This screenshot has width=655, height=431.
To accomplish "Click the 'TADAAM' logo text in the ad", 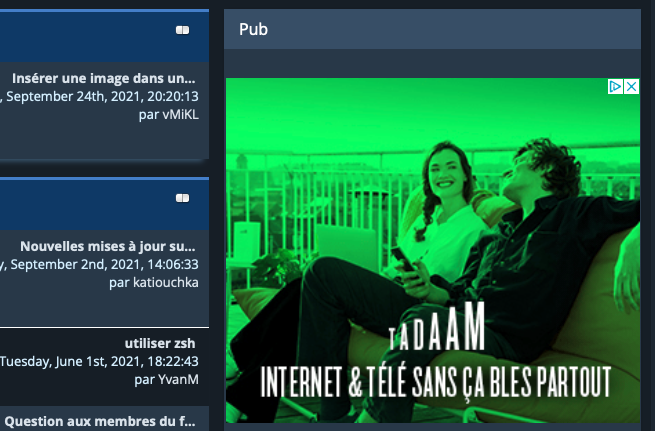I will (x=437, y=327).
